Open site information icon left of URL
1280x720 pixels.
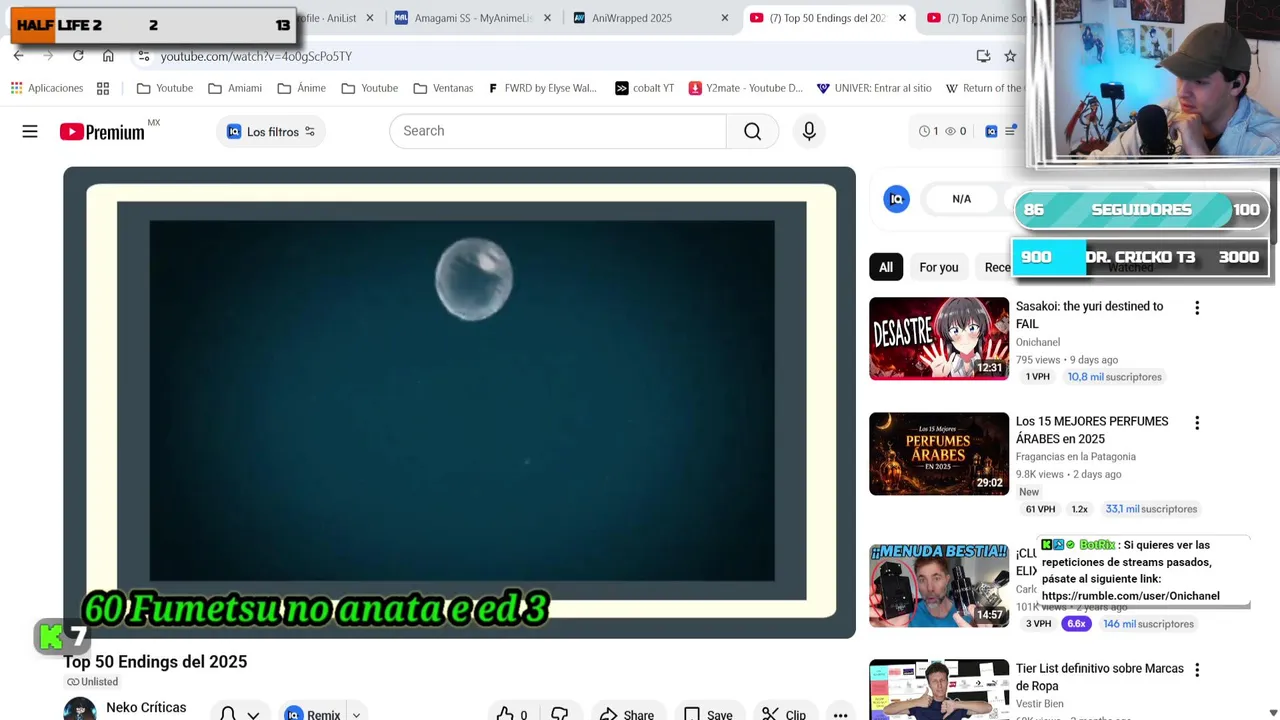(144, 56)
